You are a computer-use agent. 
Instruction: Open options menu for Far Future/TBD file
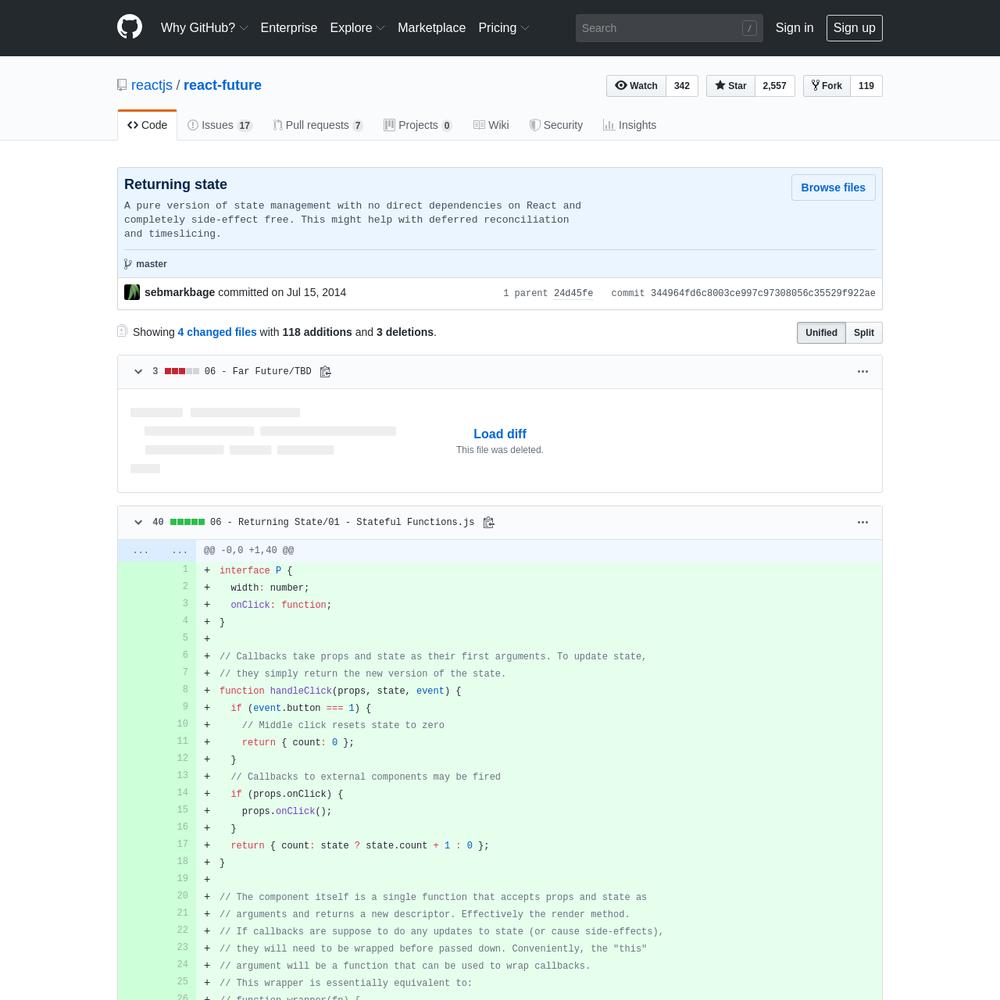[862, 371]
